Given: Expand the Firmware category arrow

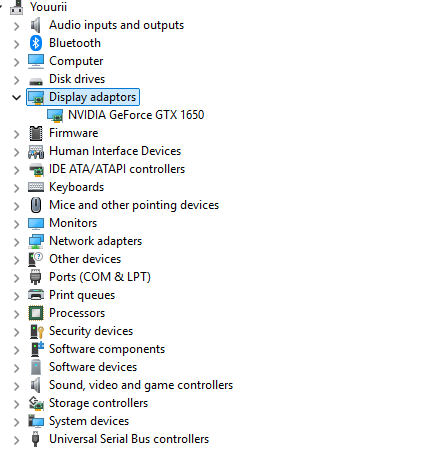Looking at the screenshot, I should tap(16, 134).
